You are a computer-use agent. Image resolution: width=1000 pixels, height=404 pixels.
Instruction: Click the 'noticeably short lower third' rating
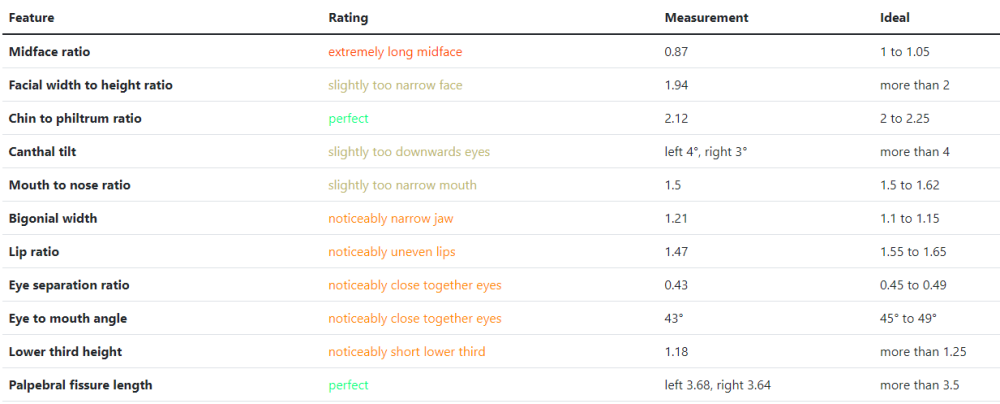407,352
